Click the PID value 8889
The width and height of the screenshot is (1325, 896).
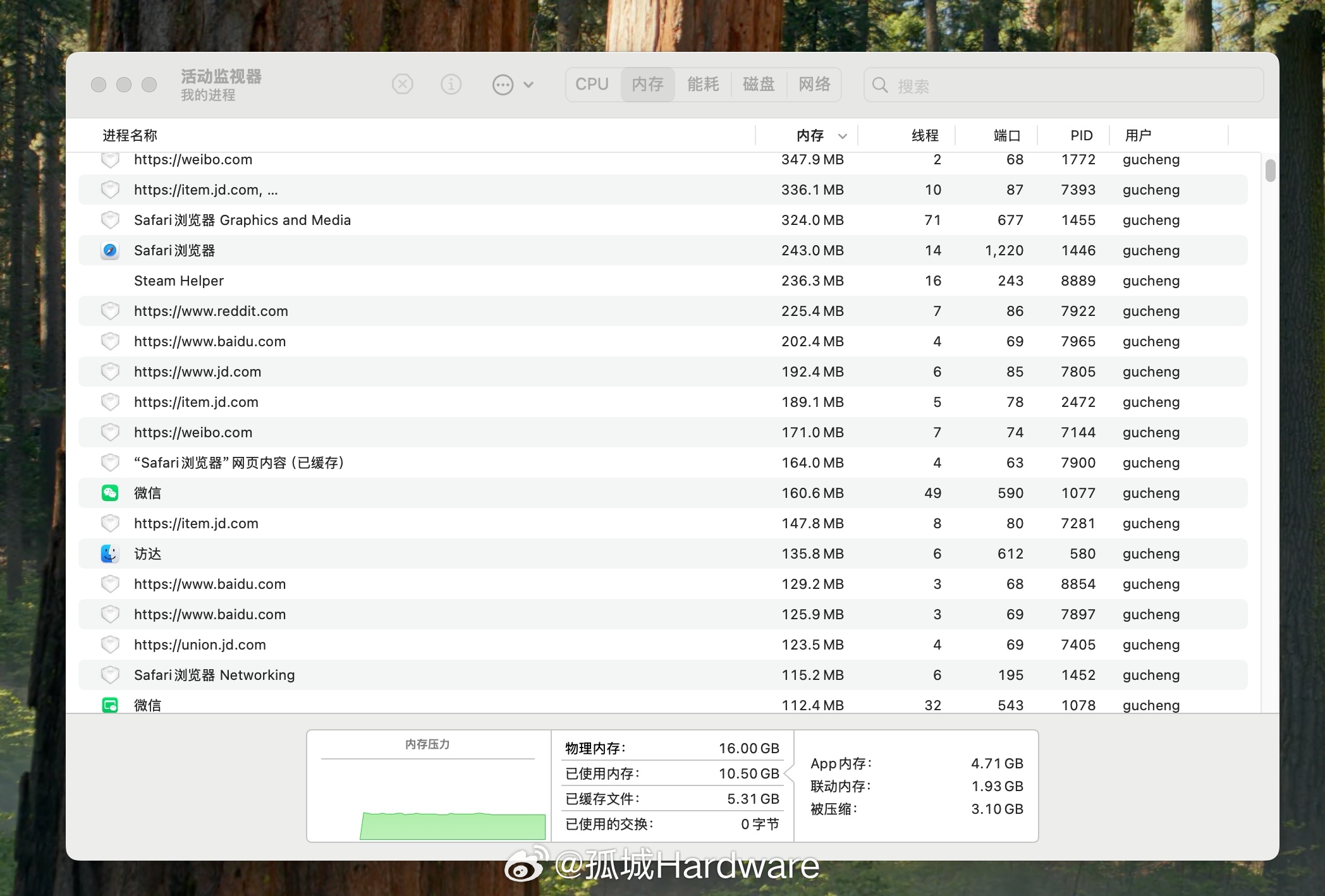(1078, 281)
